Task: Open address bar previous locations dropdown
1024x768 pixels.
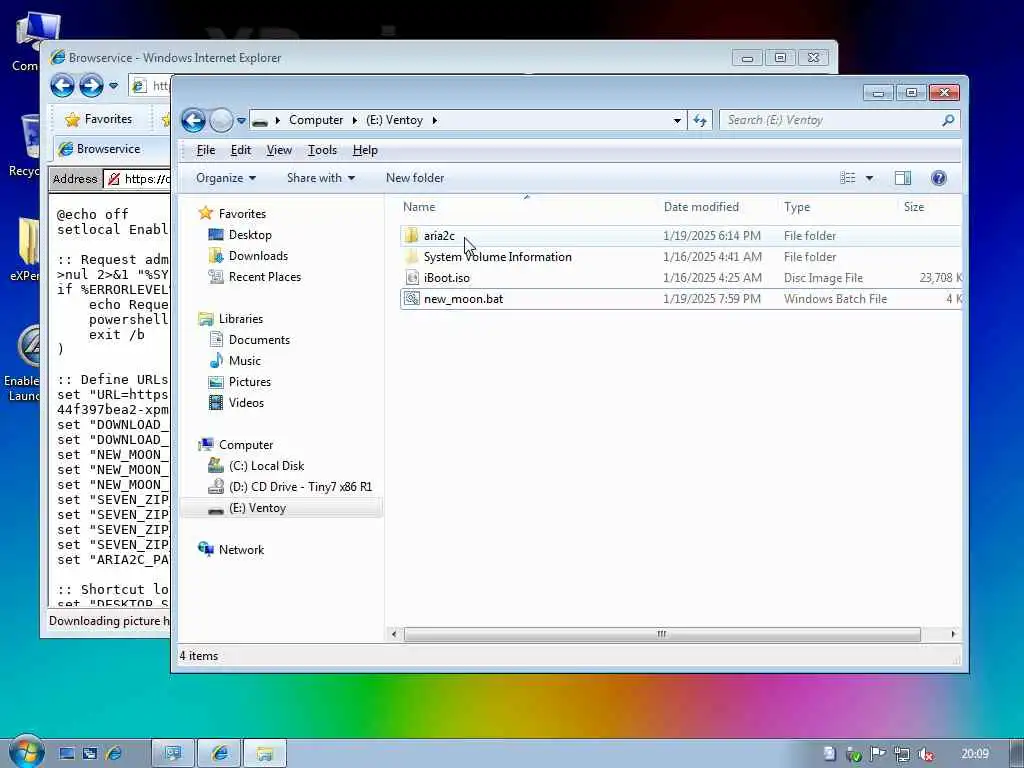Action: pyautogui.click(x=677, y=120)
